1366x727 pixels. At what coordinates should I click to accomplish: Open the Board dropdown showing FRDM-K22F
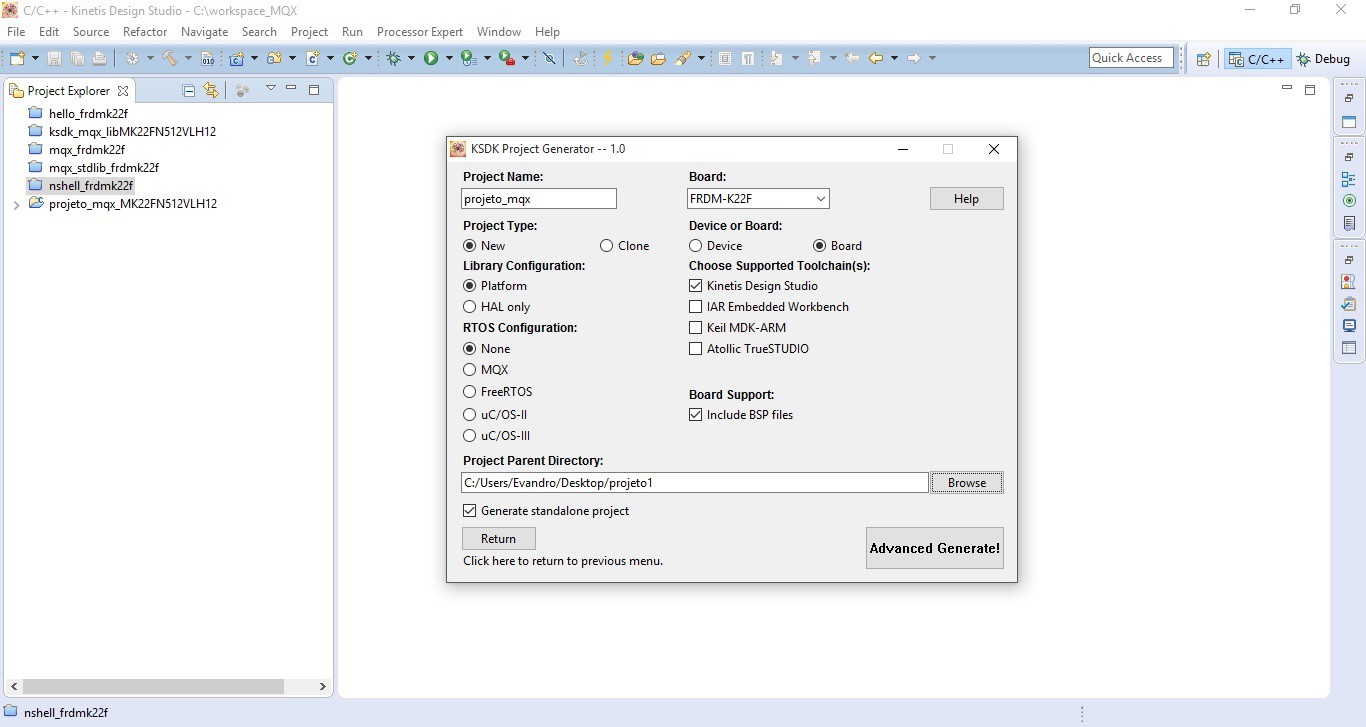pyautogui.click(x=758, y=199)
